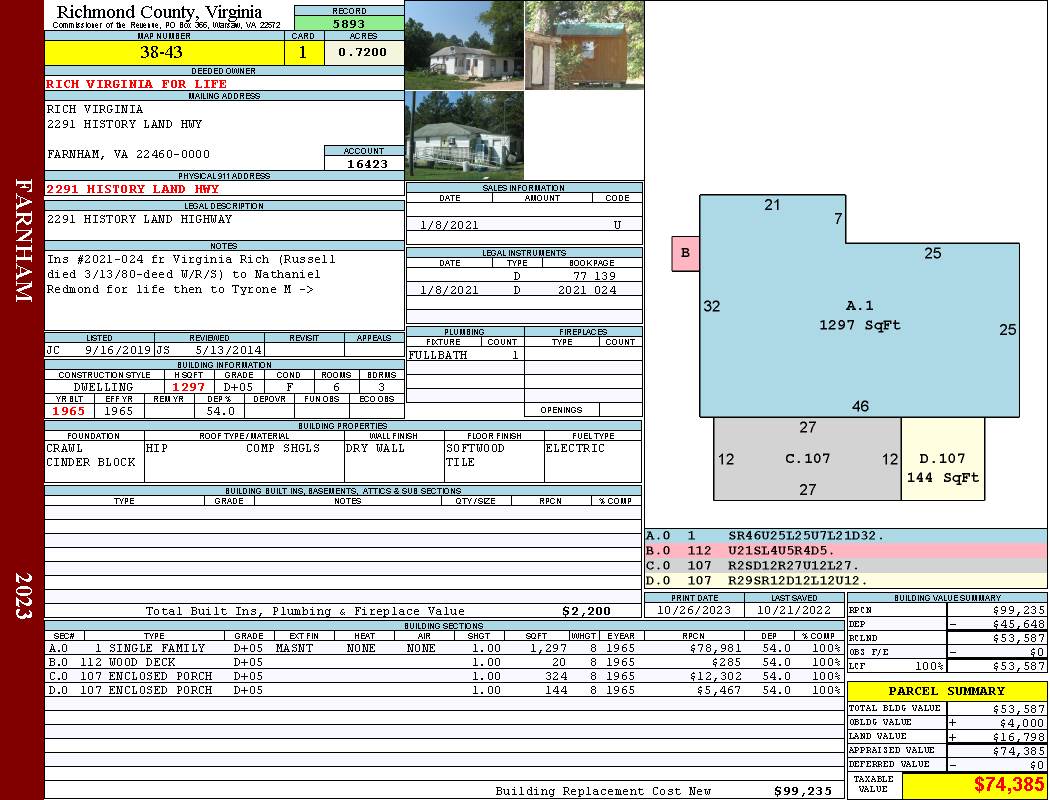Click H SQFT value 1297 in building information
This screenshot has width=1050, height=800.
click(189, 387)
